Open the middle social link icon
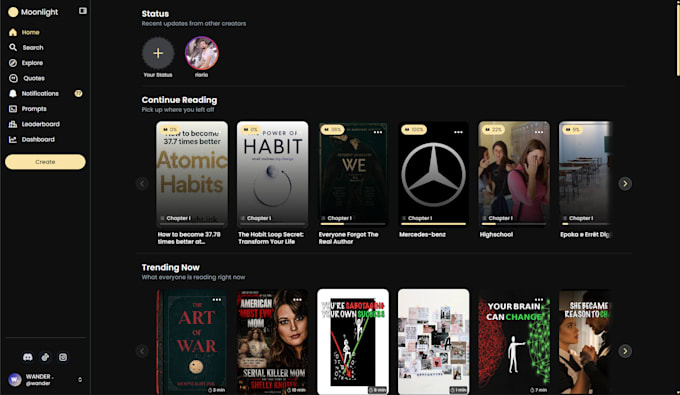 point(45,357)
